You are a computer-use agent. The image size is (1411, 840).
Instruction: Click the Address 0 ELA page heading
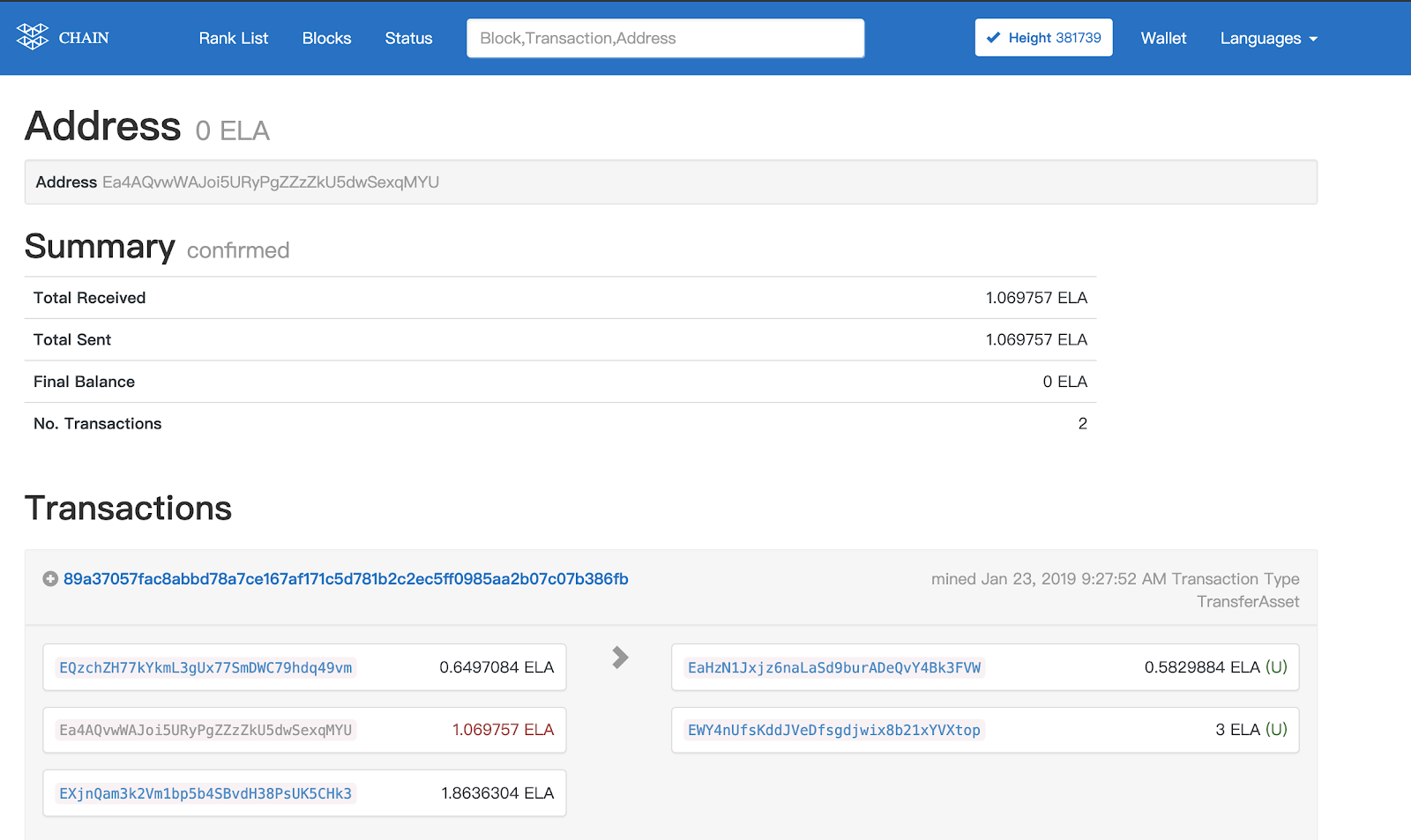coord(147,127)
